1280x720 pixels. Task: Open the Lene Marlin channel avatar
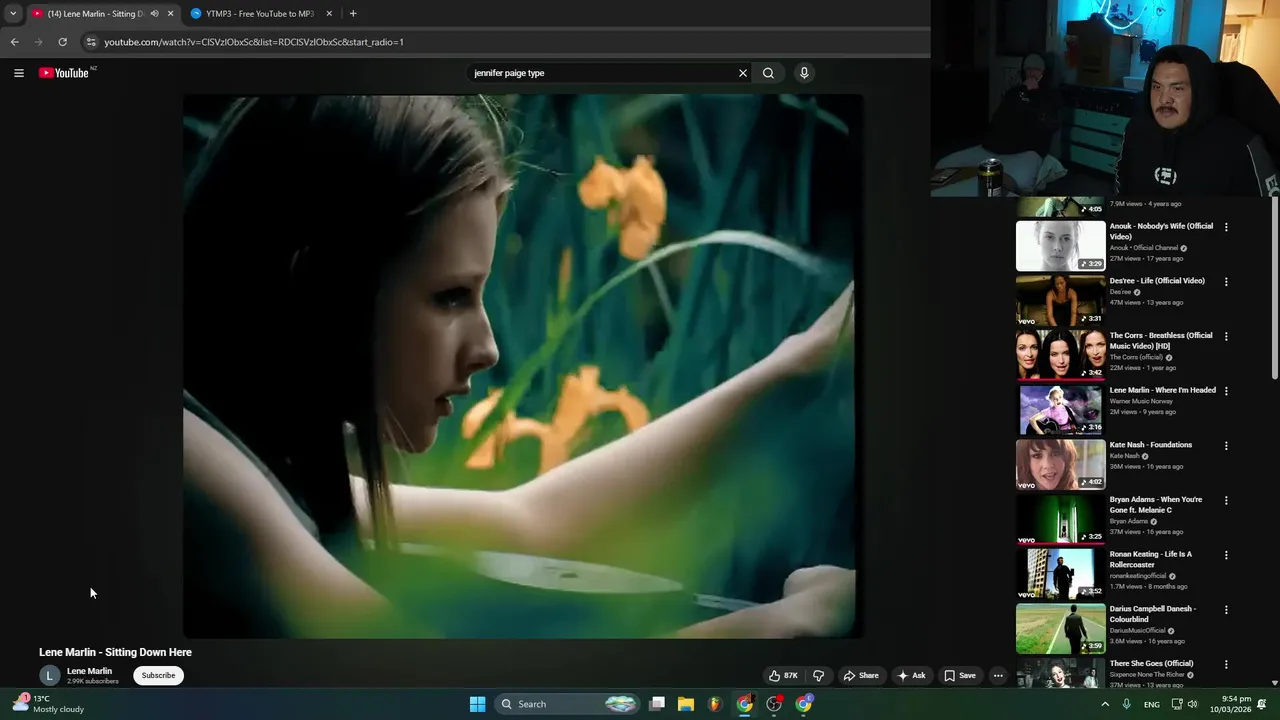pyautogui.click(x=49, y=676)
